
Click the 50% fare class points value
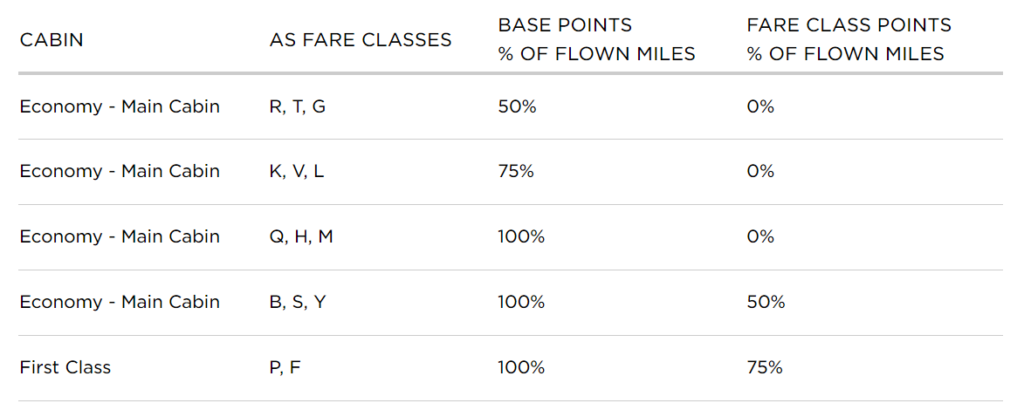(766, 302)
